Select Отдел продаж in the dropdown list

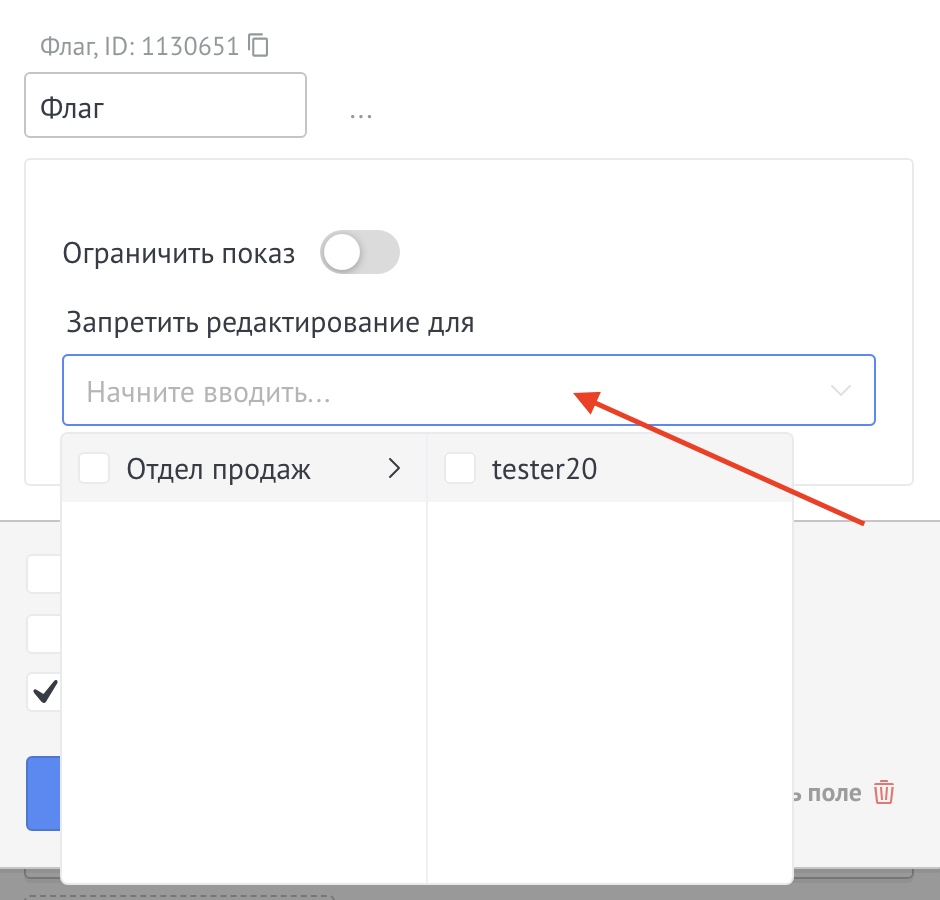tap(218, 467)
